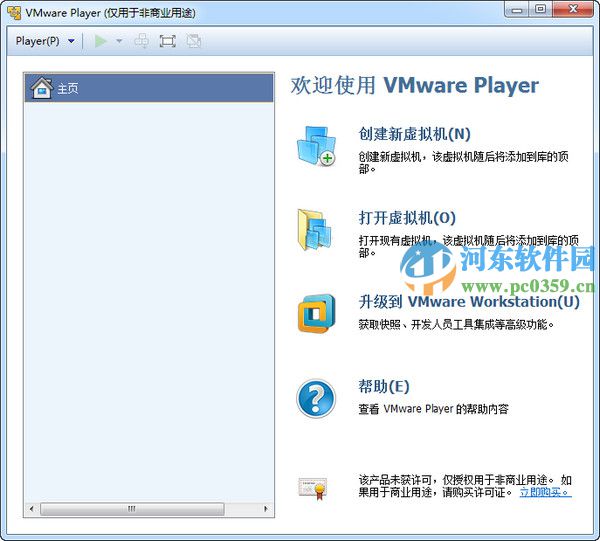Close the VMware Player window

(x=573, y=10)
